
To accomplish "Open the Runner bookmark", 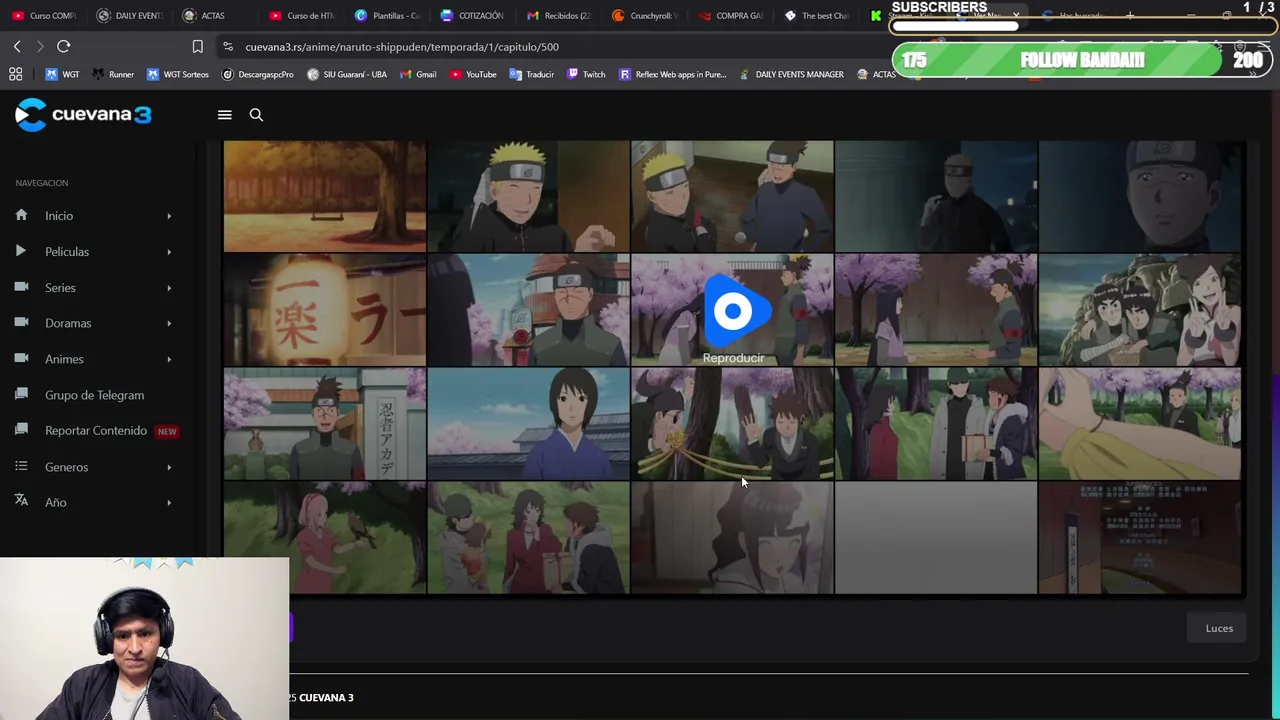I will (113, 74).
